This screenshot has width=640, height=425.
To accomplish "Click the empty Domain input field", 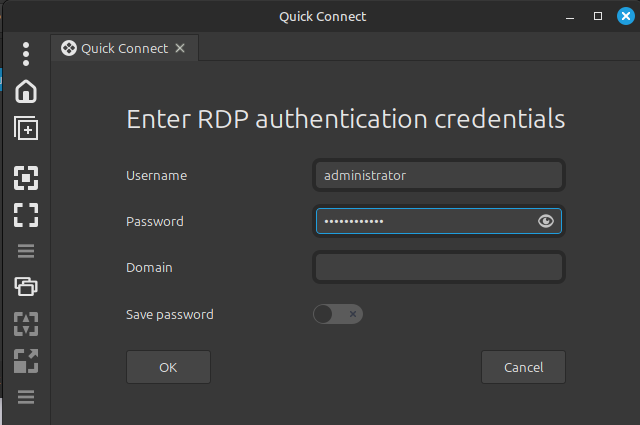I will click(x=439, y=267).
